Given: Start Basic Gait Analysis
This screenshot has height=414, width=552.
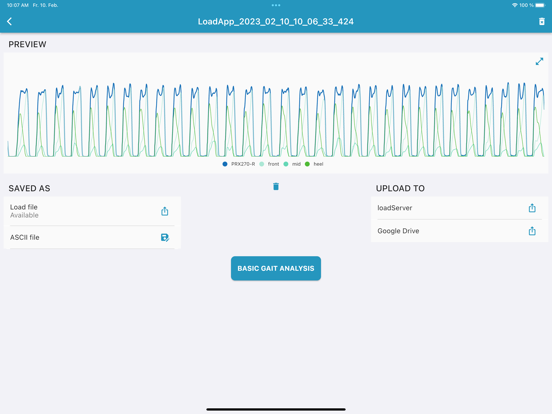Looking at the screenshot, I should [x=276, y=268].
